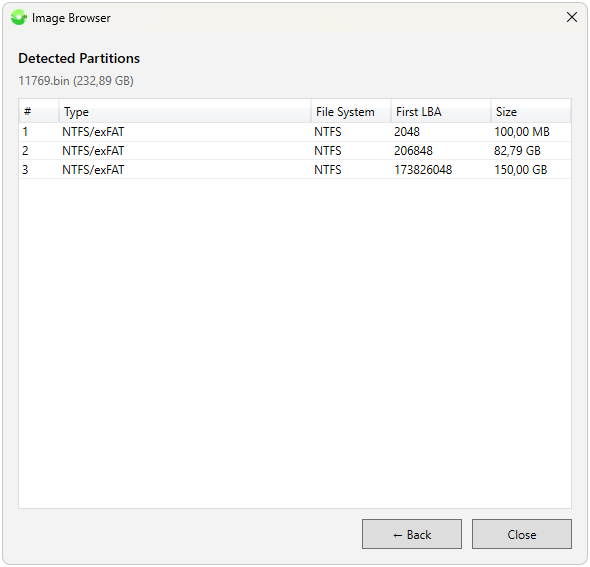Click NTFS/exFAT type in partition 1 row
The height and width of the screenshot is (567, 590).
tap(93, 132)
